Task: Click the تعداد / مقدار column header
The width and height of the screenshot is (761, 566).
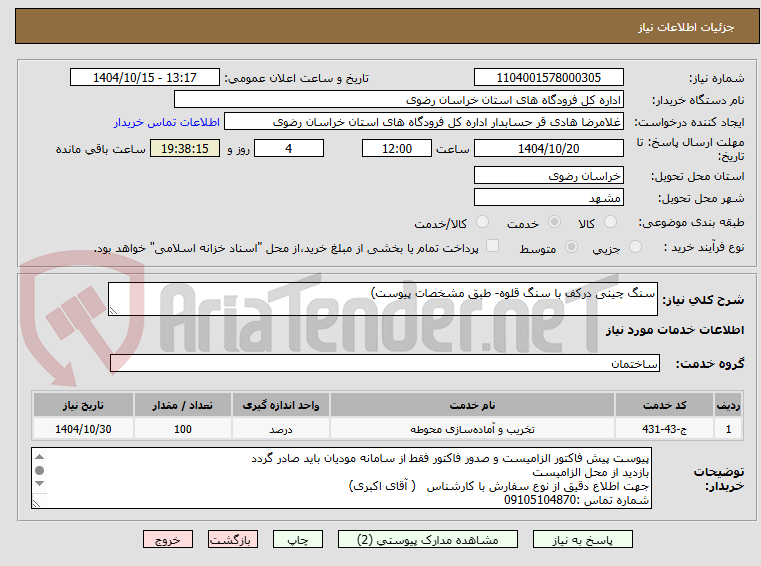Action: 182,405
